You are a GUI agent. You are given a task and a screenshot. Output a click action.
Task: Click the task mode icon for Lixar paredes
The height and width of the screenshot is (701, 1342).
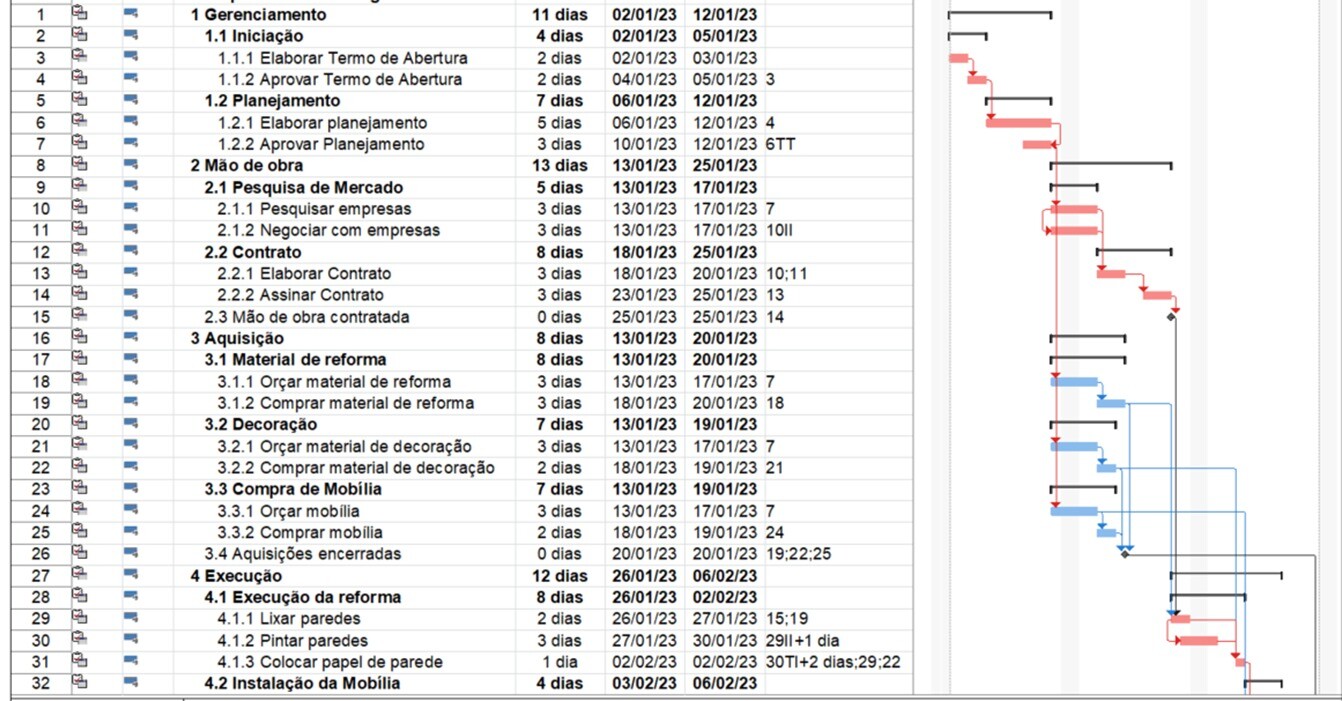pos(131,619)
